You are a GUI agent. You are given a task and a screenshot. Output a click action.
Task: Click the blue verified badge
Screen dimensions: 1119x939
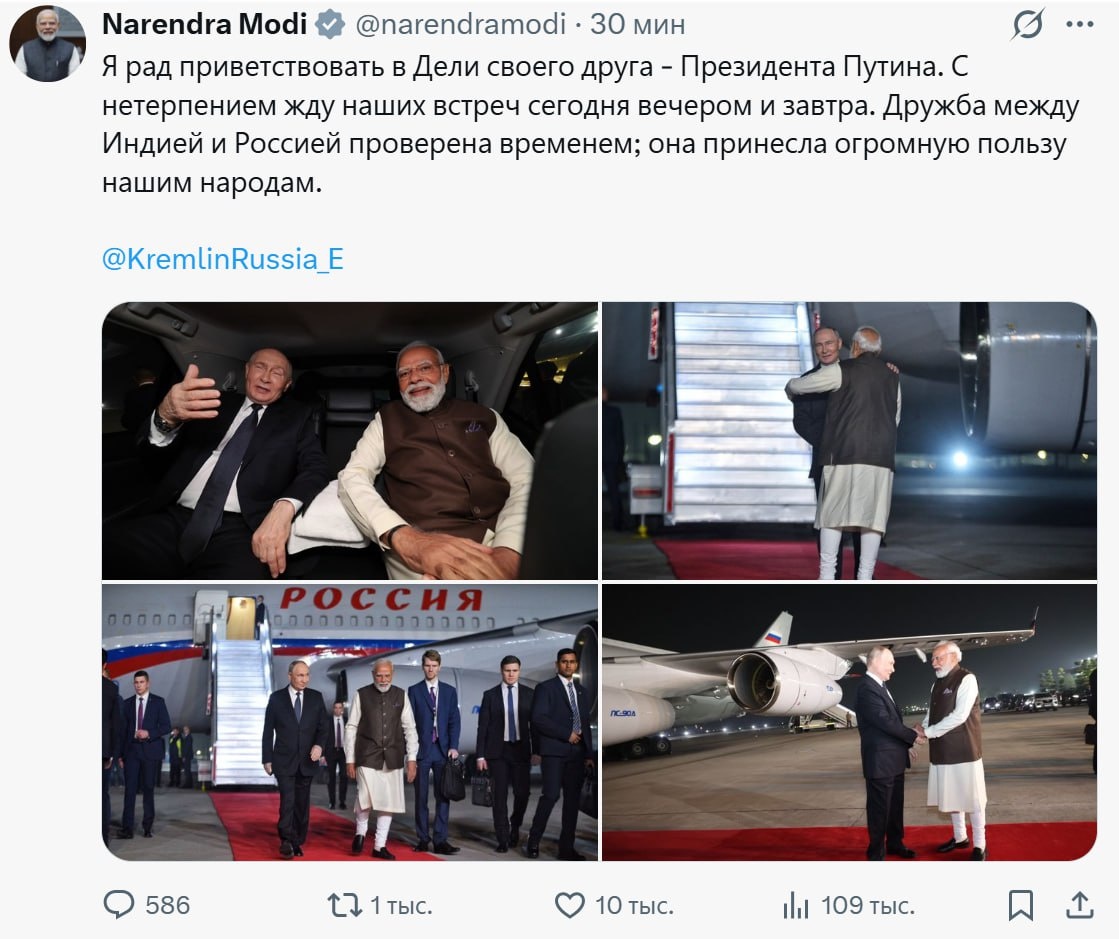click(330, 24)
